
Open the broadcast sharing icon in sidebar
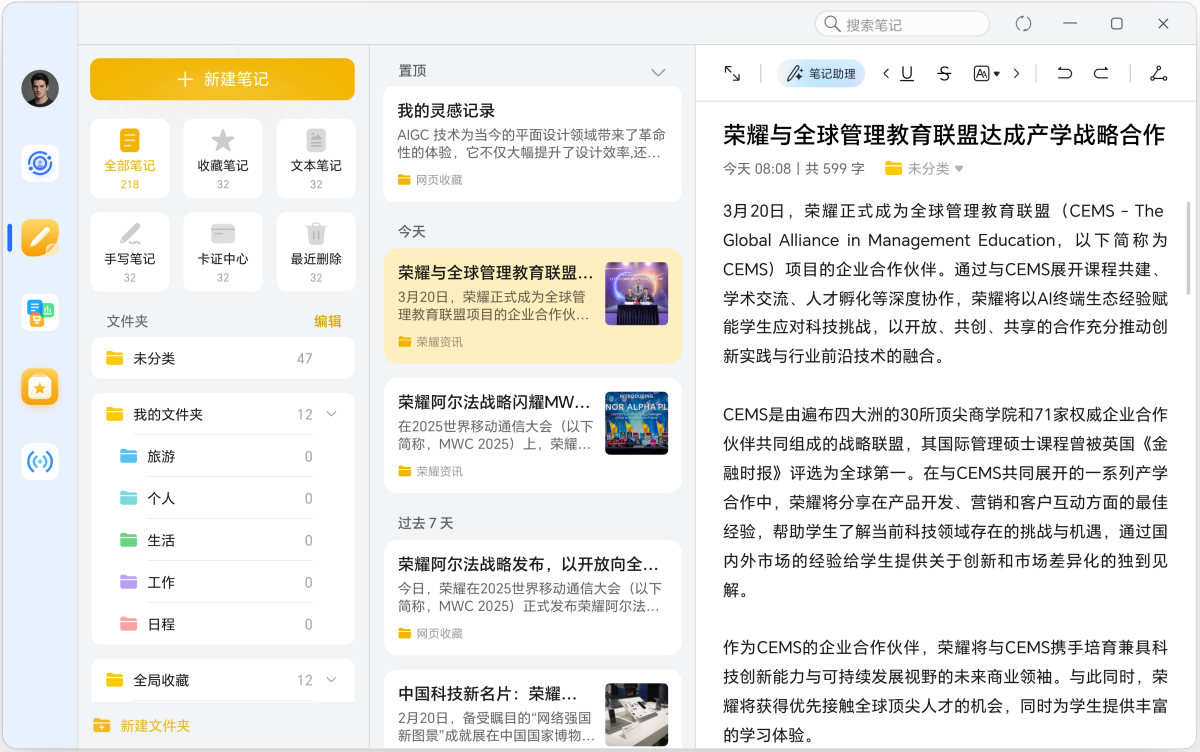click(x=39, y=461)
